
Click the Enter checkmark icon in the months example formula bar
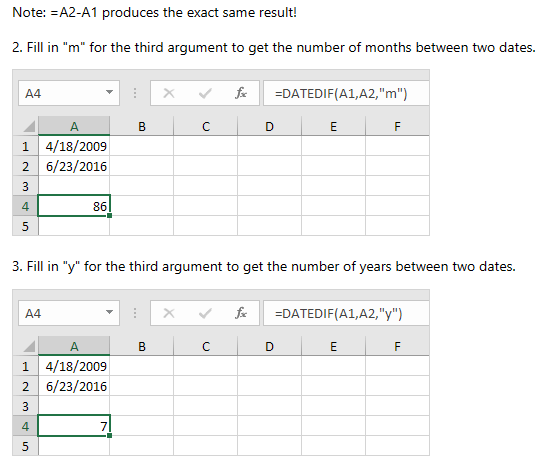point(205,93)
